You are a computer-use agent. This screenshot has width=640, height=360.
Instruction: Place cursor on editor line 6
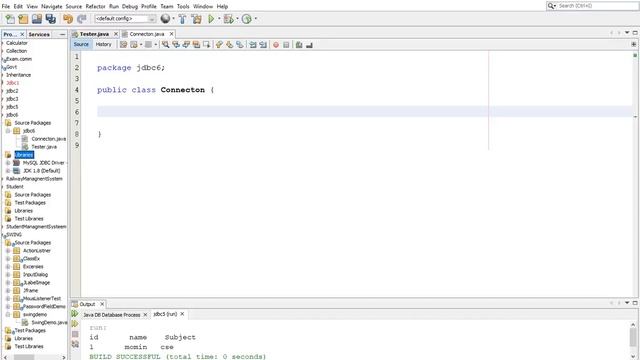364,111
